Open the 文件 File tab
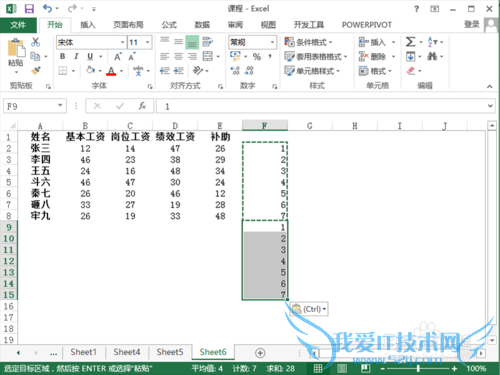Screen dimensions: 500x375 (18, 25)
